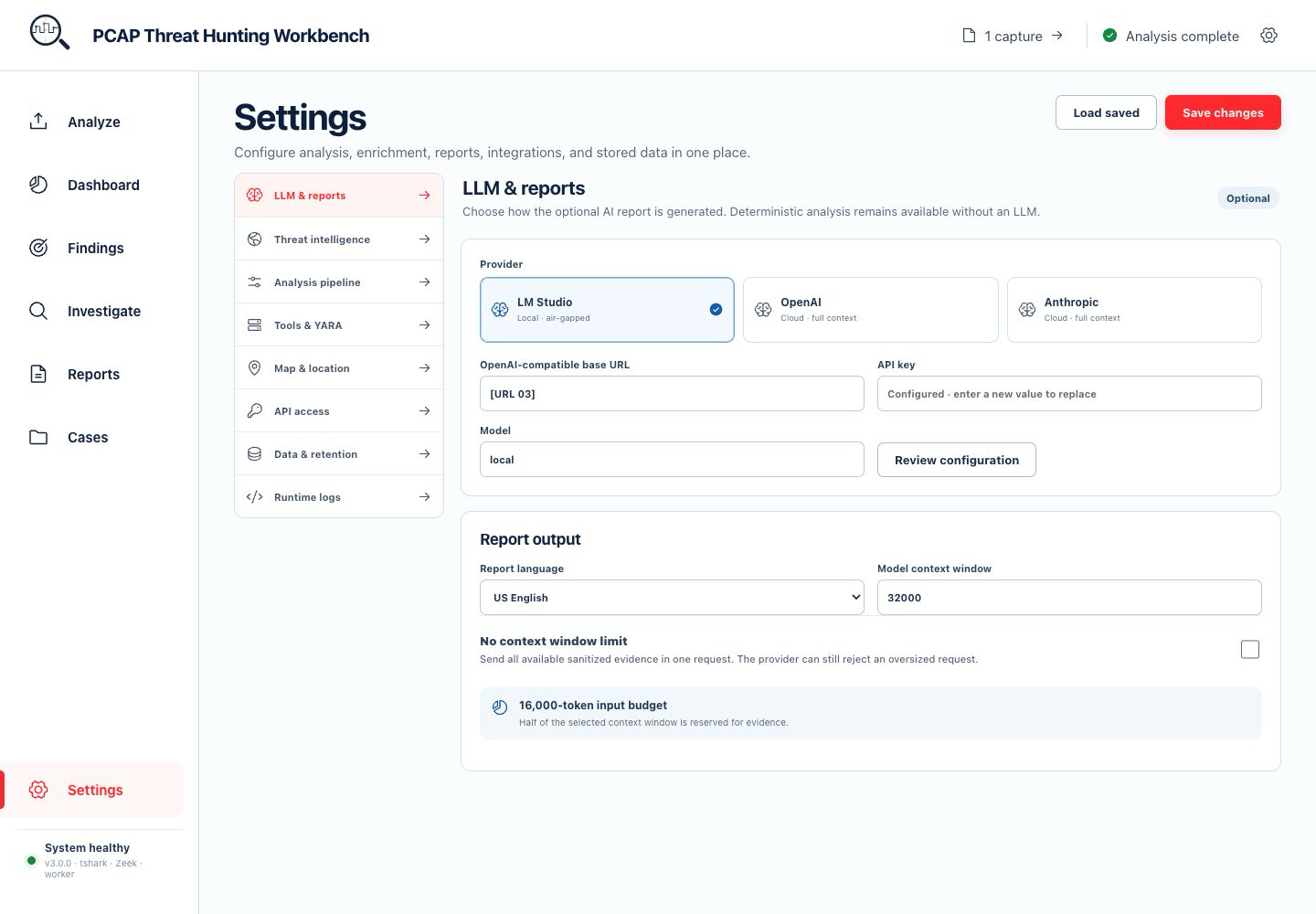
Task: Click the capture file icon in header
Action: pos(969,36)
